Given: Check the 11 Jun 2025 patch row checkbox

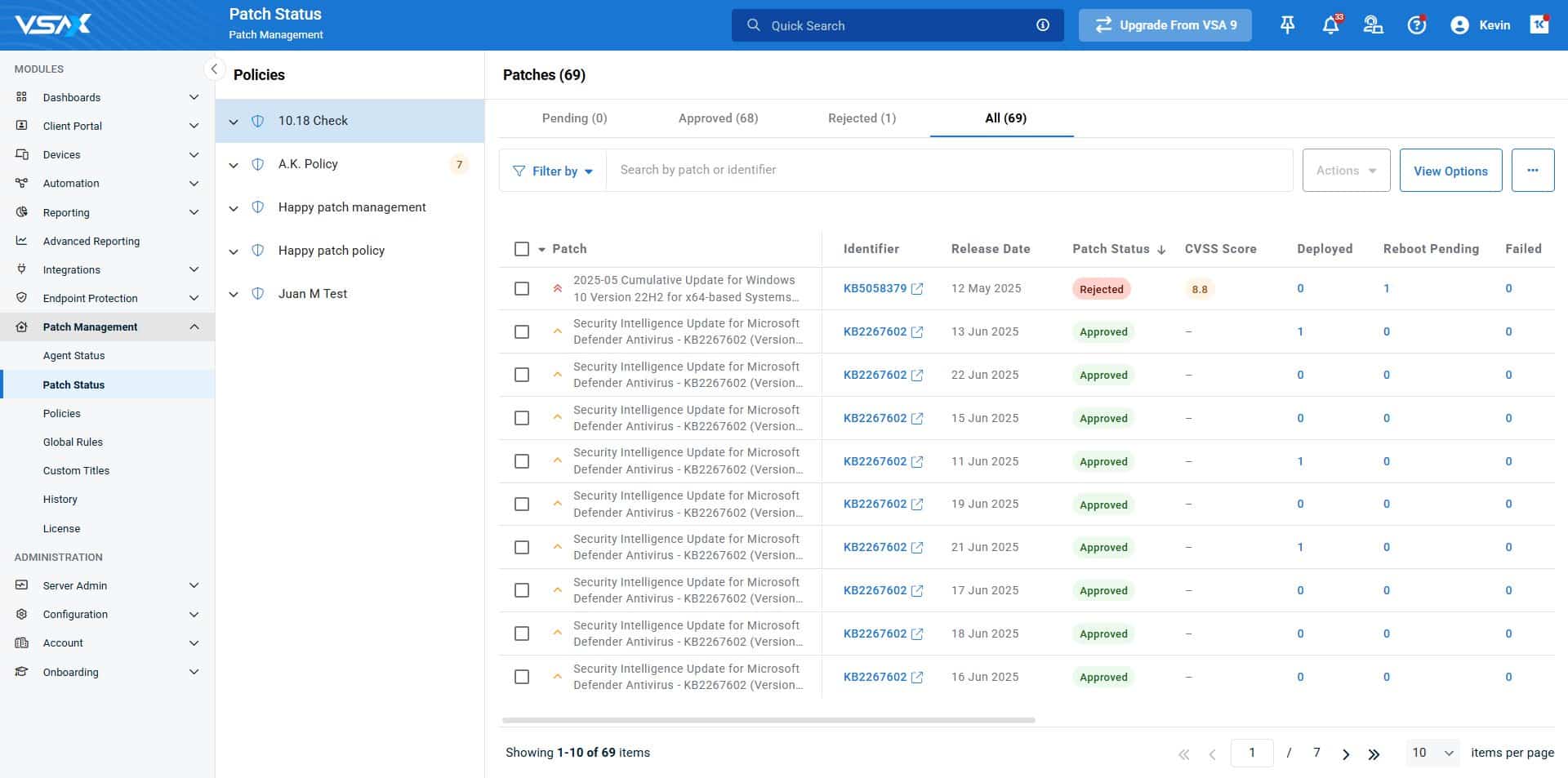Looking at the screenshot, I should (522, 461).
